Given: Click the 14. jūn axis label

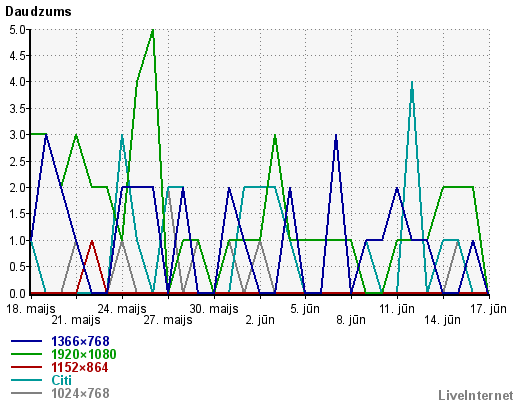Looking at the screenshot, I should coord(443,320).
